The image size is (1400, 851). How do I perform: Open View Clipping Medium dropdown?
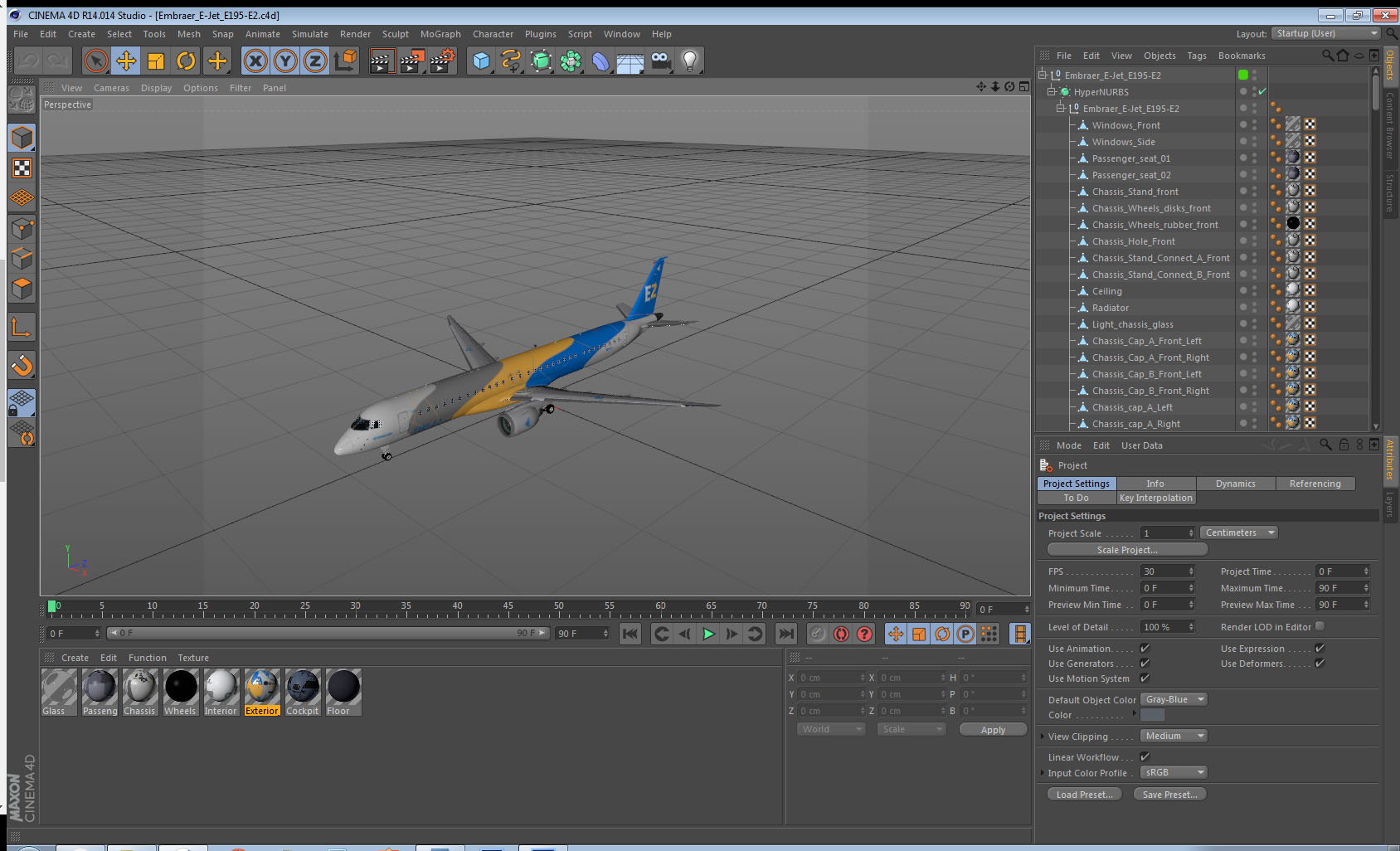[1174, 736]
